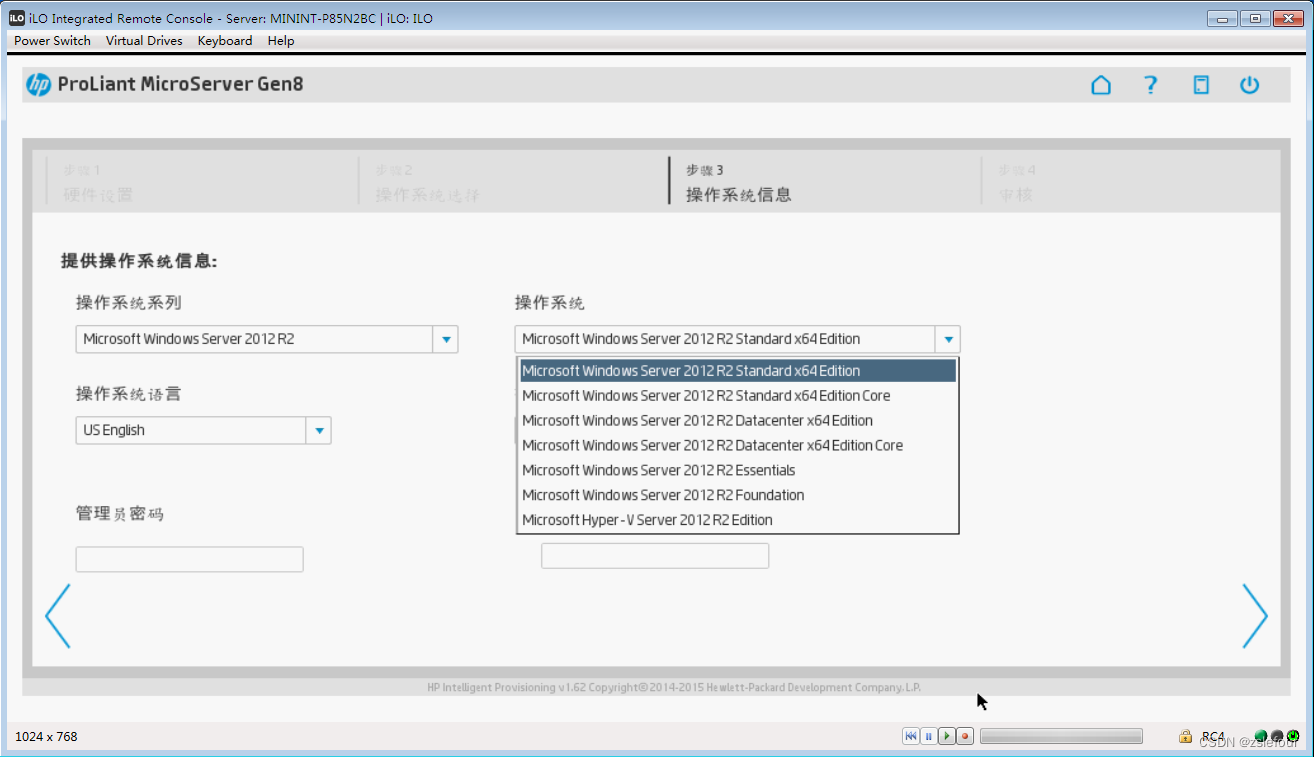
Task: Click the green power status indicator in the status bar
Action: click(1293, 736)
